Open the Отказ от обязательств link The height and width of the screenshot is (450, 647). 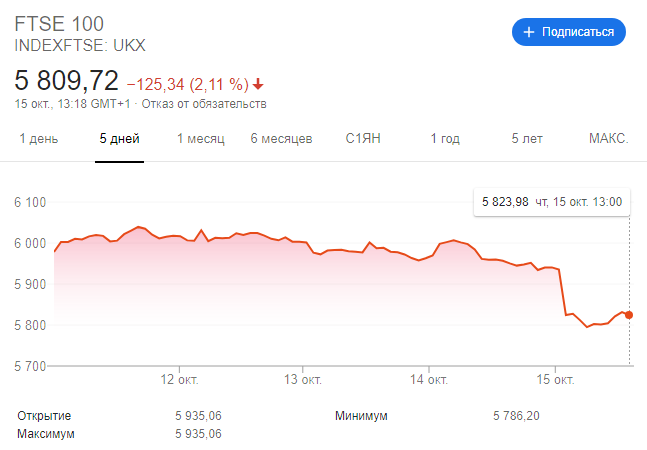204,104
